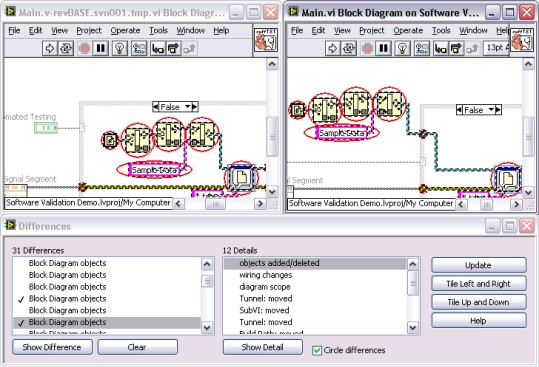The height and width of the screenshot is (367, 539).
Task: Click vertical scrollbar thumb in right diagram
Action: (529, 137)
